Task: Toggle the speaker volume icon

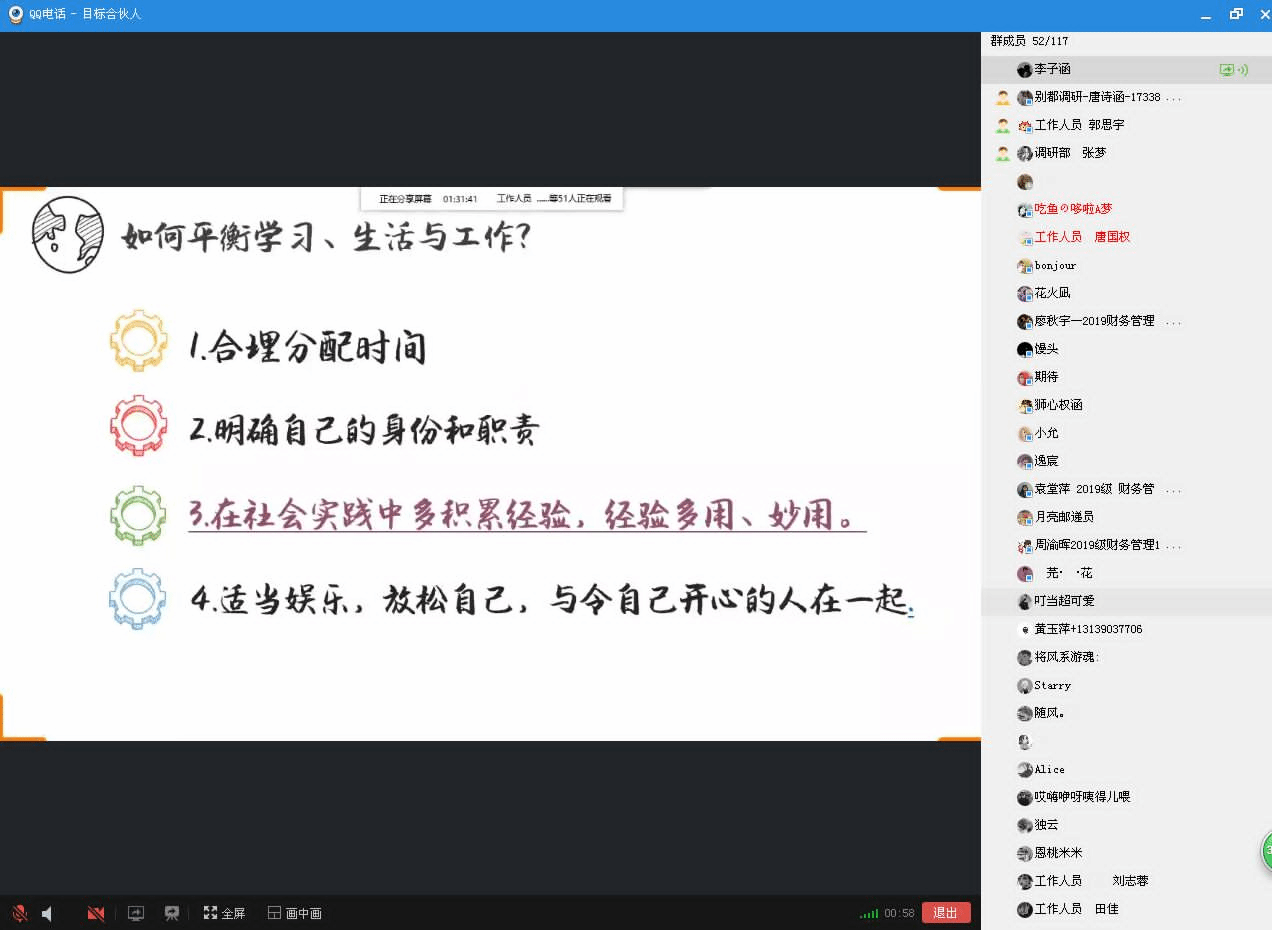Action: click(47, 913)
